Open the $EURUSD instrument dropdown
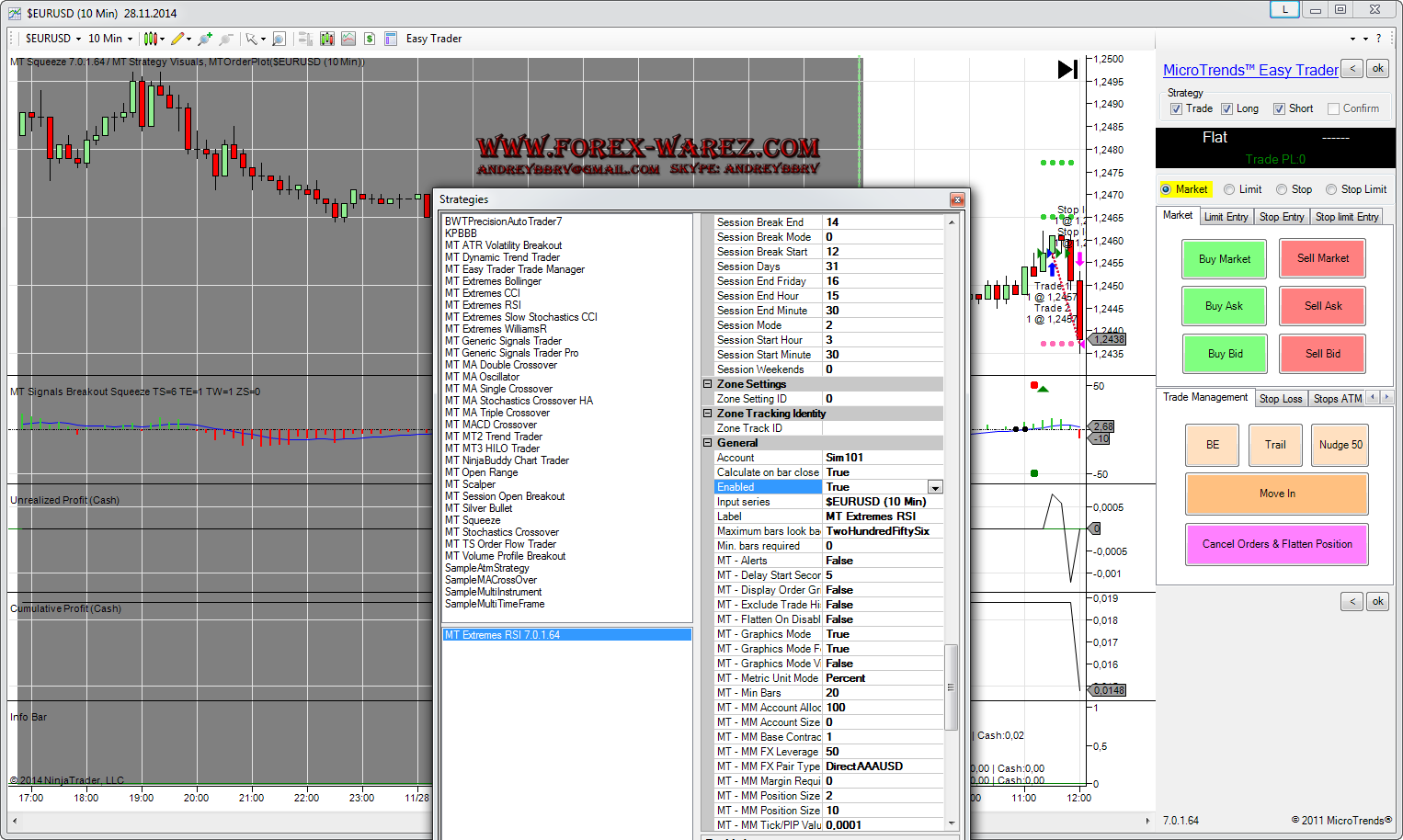 point(53,39)
